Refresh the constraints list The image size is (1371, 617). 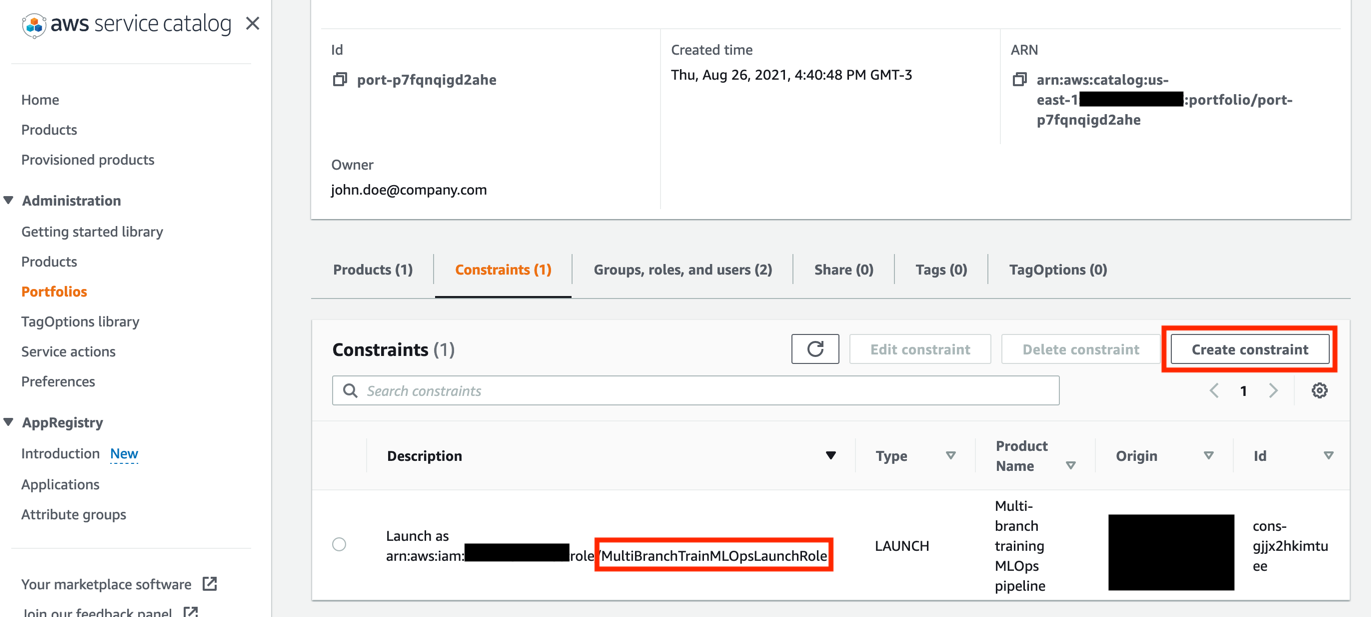(x=815, y=349)
